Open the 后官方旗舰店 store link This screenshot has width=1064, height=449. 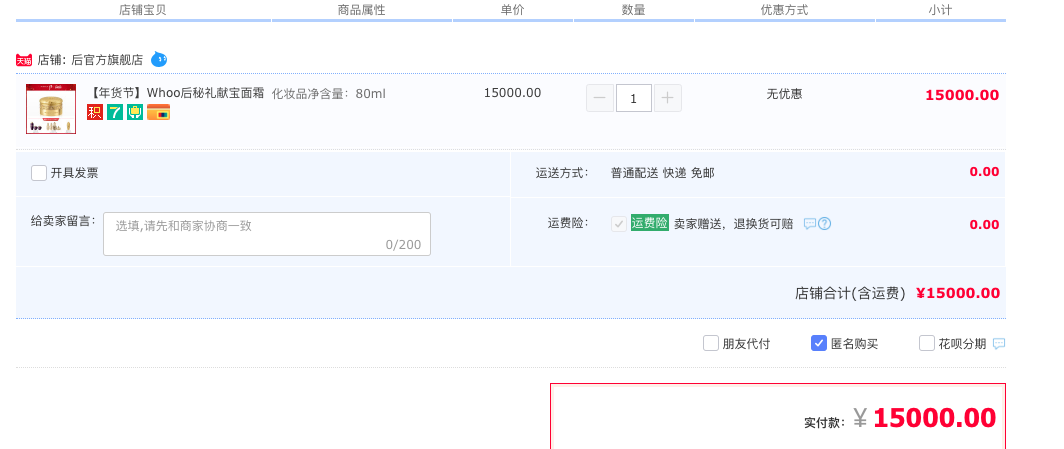point(107,60)
